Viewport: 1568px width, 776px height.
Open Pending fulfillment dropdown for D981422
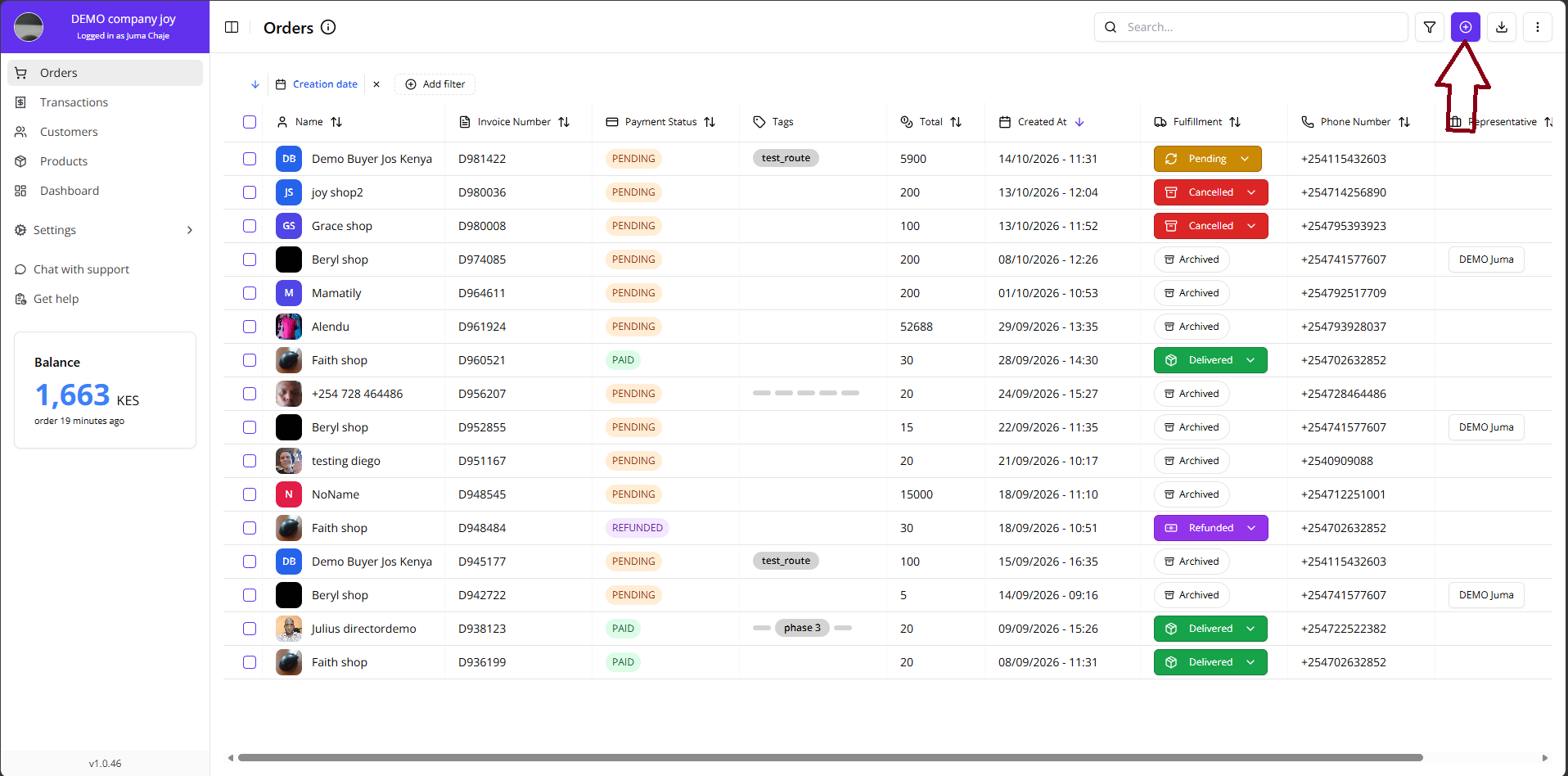1208,159
